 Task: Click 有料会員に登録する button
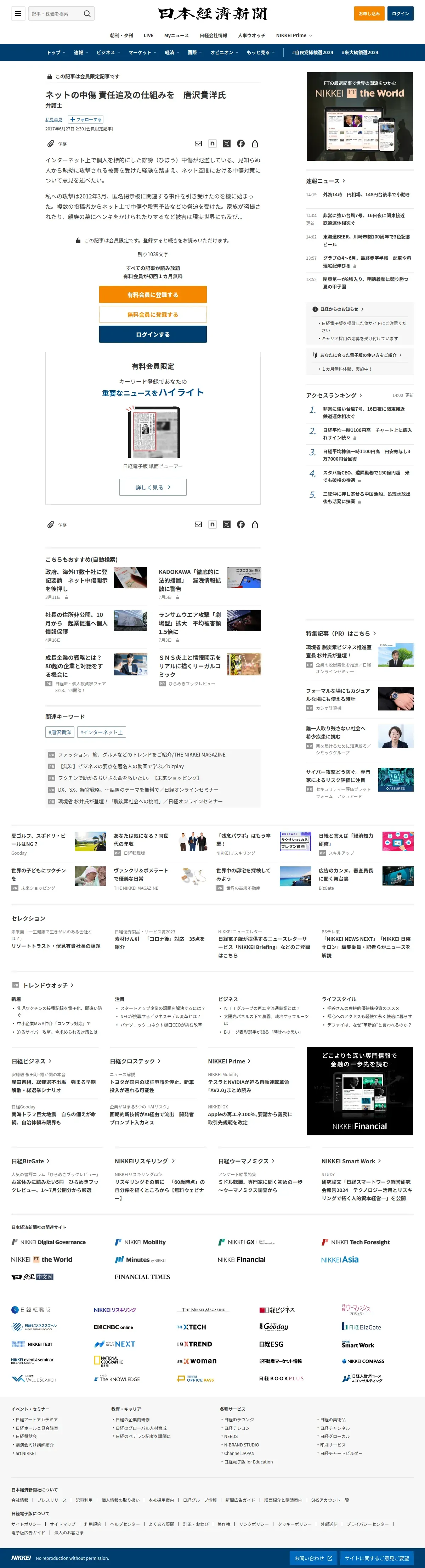[153, 294]
